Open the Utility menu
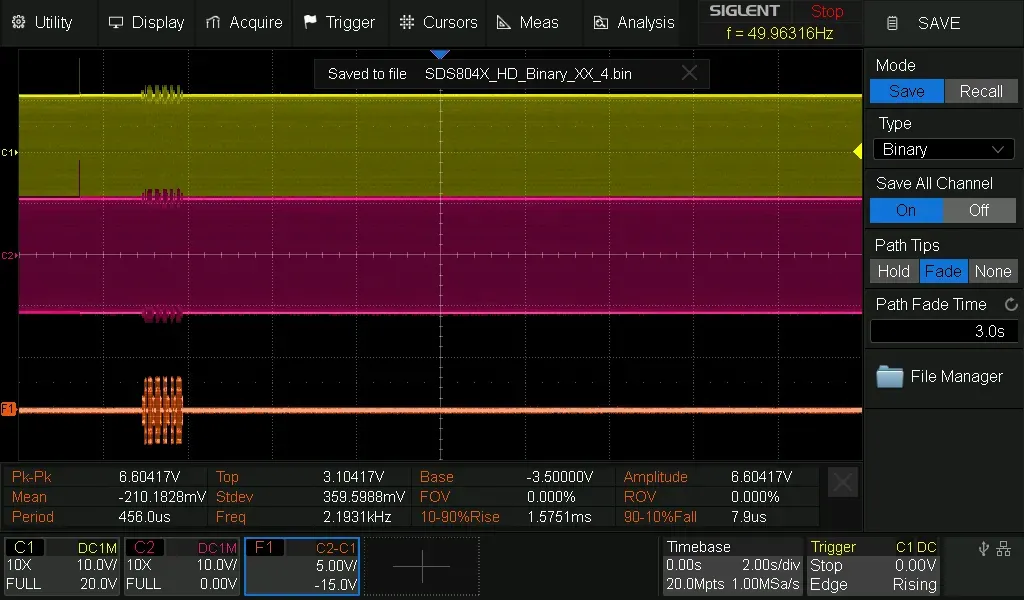This screenshot has width=1024, height=600. [x=42, y=22]
